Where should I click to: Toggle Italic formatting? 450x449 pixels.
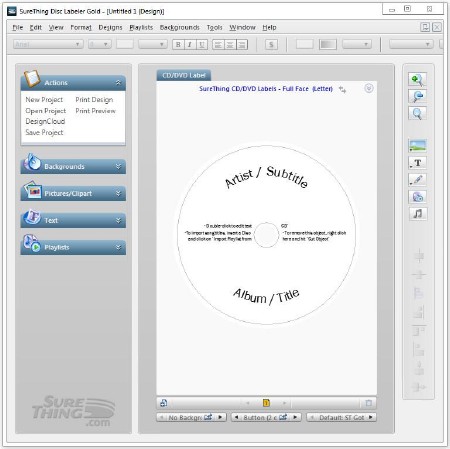click(x=190, y=44)
